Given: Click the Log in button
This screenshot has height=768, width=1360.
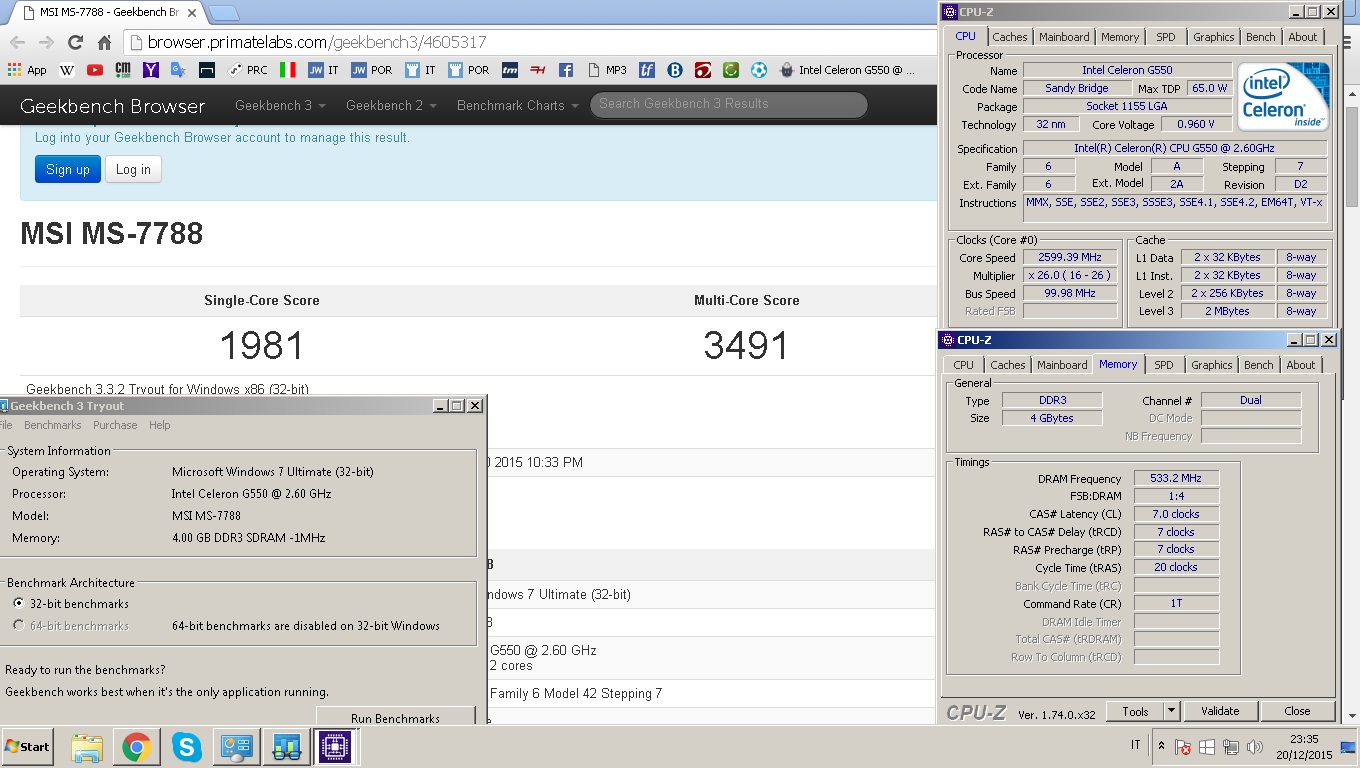Looking at the screenshot, I should click(x=133, y=169).
